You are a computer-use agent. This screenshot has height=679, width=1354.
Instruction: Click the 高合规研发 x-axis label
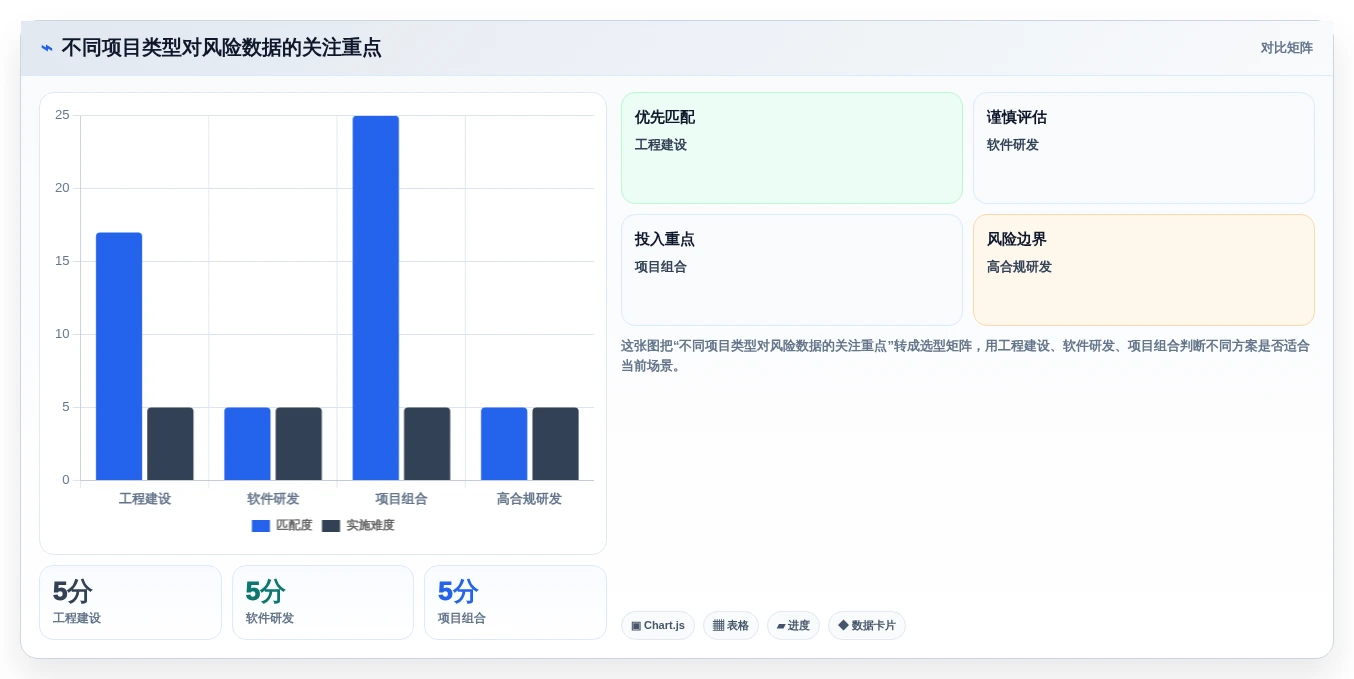pos(529,499)
